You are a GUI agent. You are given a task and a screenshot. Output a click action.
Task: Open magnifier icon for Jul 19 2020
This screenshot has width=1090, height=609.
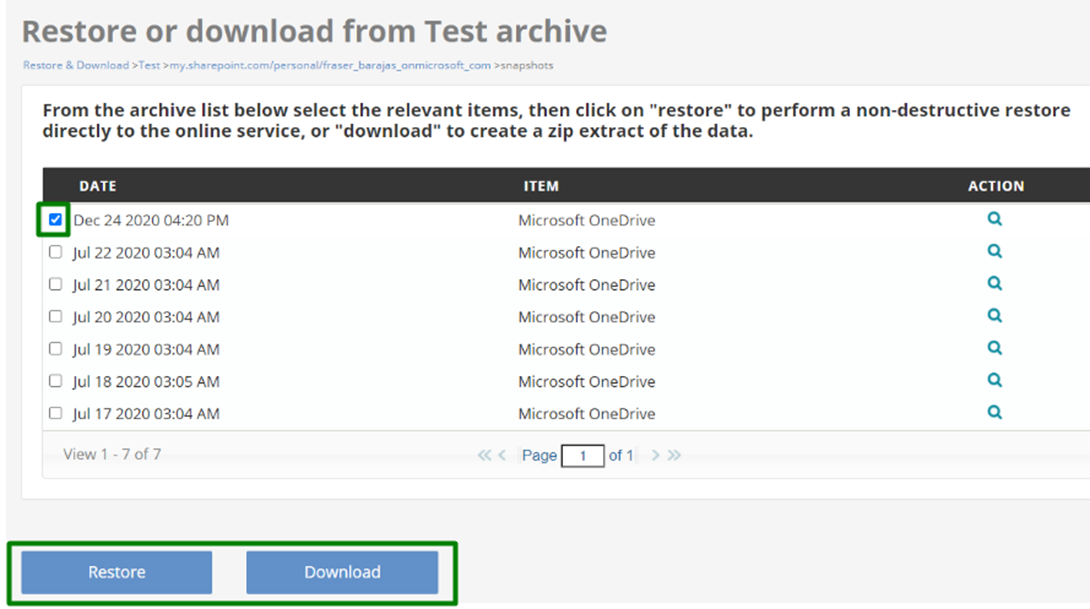pos(995,348)
